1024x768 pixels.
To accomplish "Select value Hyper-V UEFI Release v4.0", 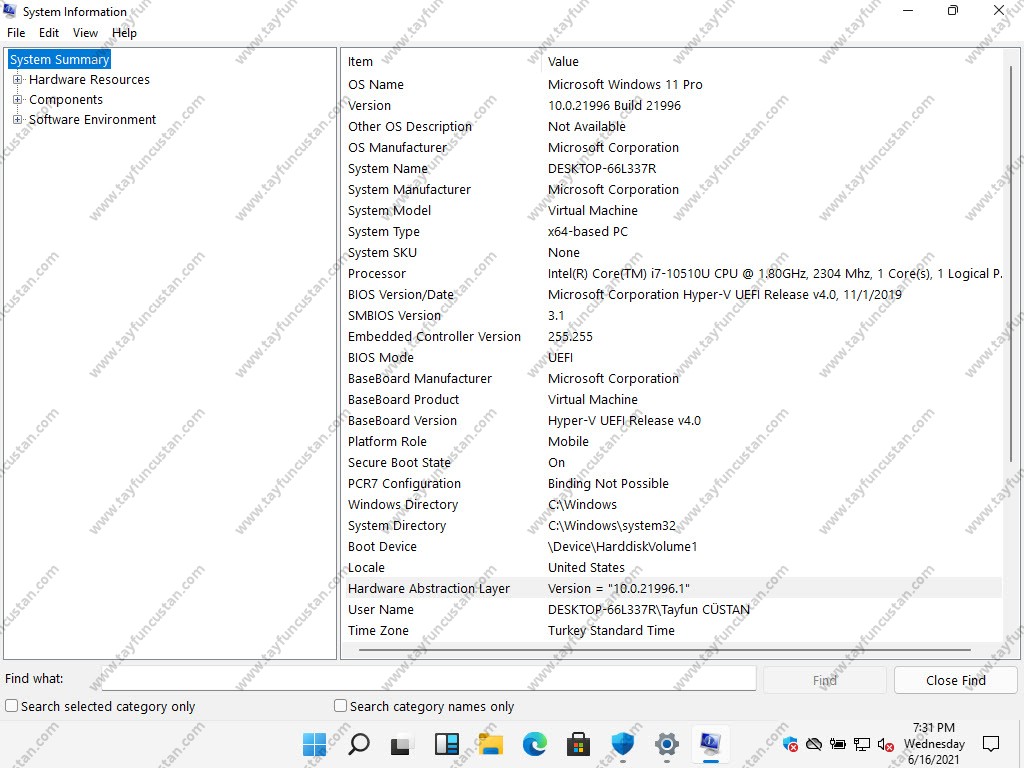I will 624,421.
